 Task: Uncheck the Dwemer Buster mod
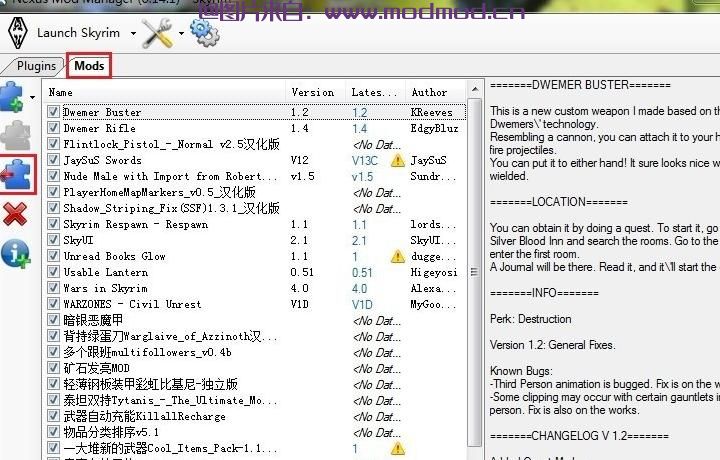click(53, 112)
